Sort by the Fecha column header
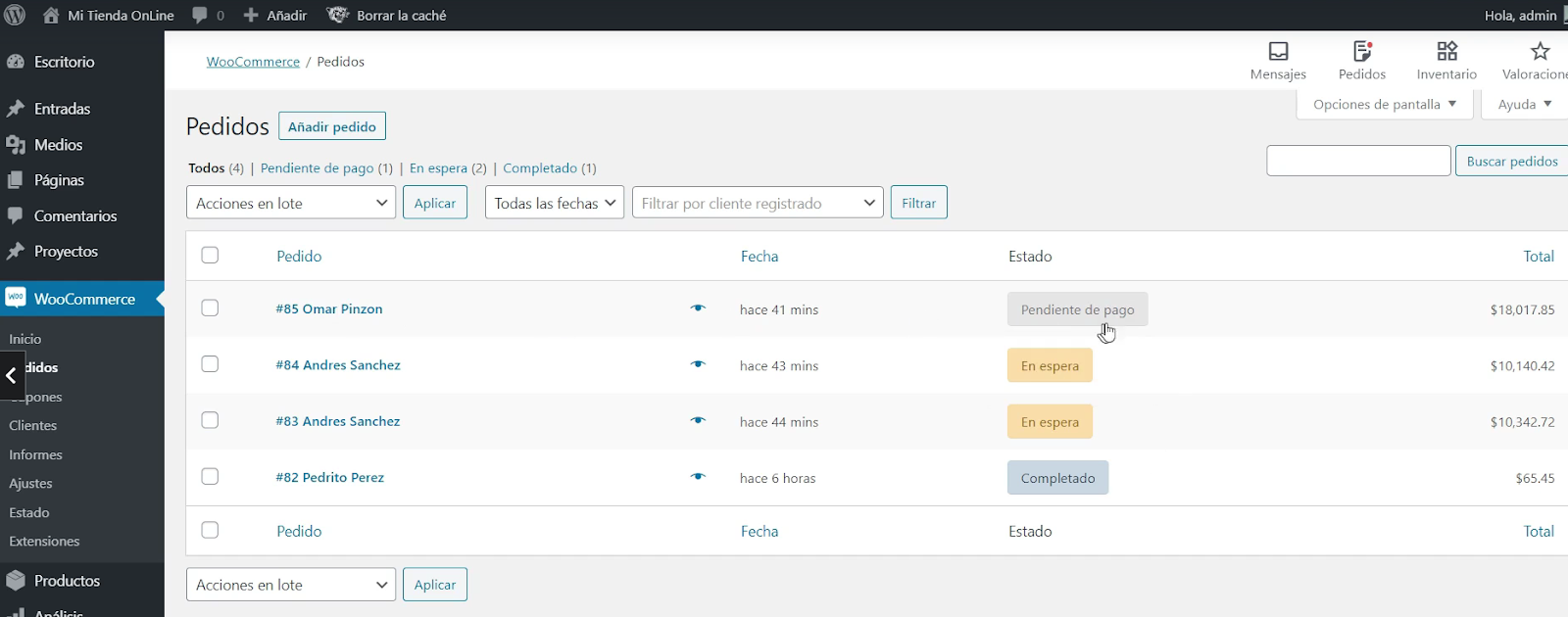Viewport: 1568px width, 617px height. [759, 256]
